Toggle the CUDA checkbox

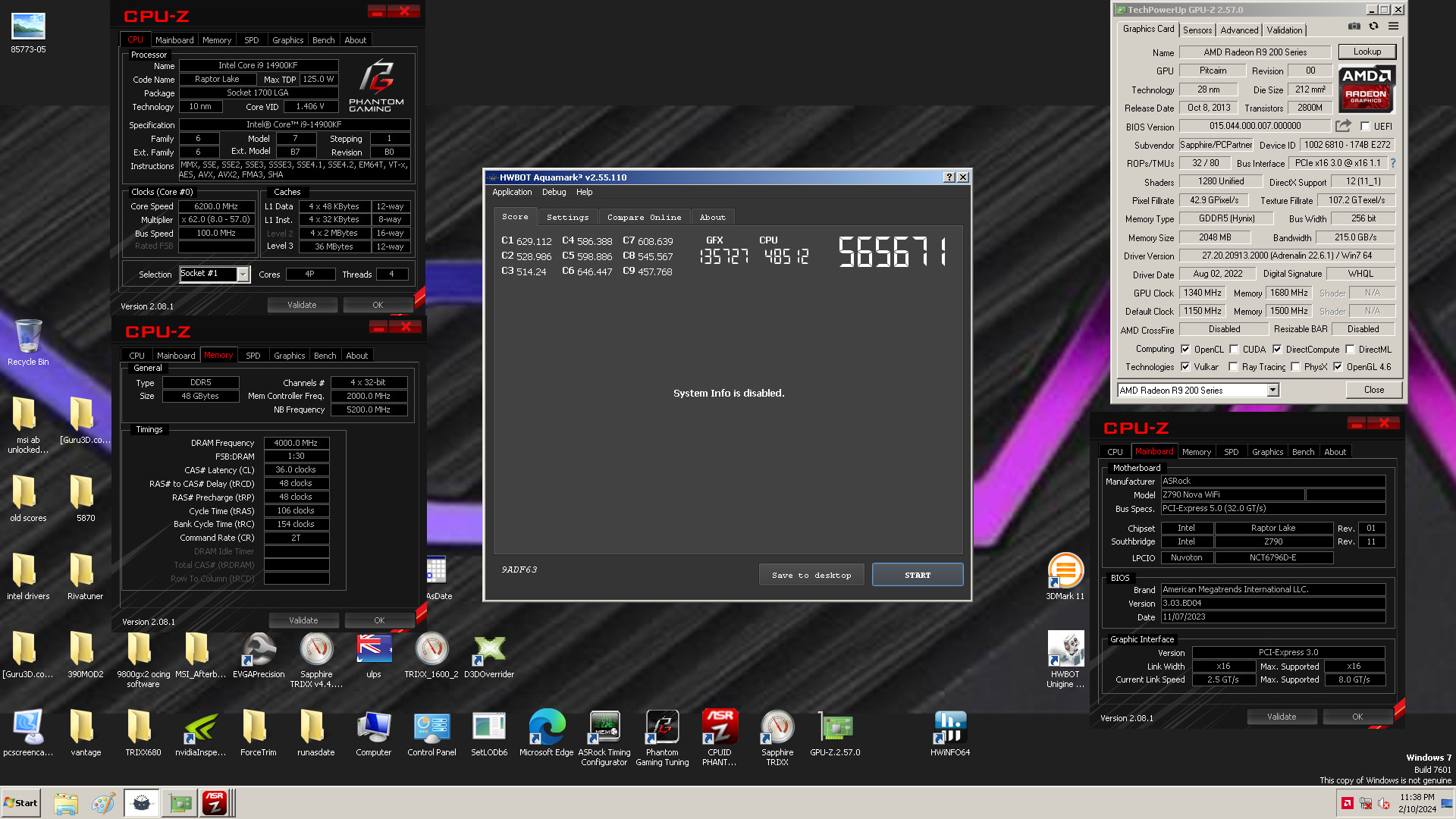coord(1234,350)
